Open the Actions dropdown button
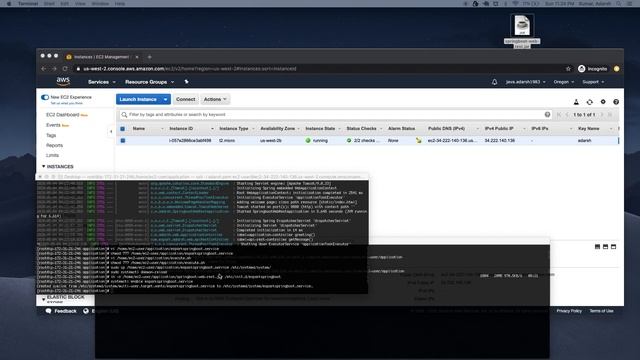Viewport: 640px width, 360px height. coord(215,99)
